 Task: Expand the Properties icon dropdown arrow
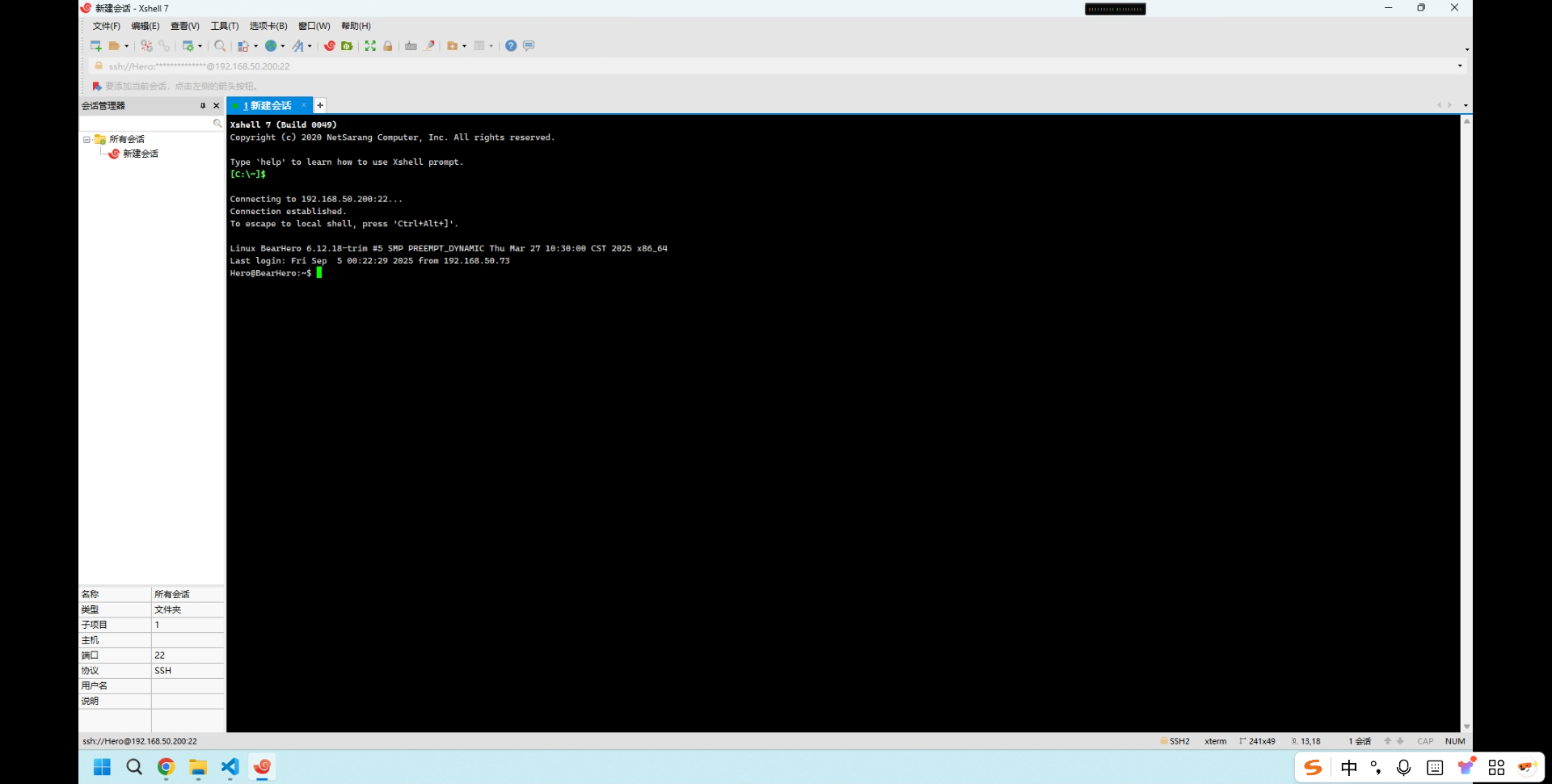point(200,46)
